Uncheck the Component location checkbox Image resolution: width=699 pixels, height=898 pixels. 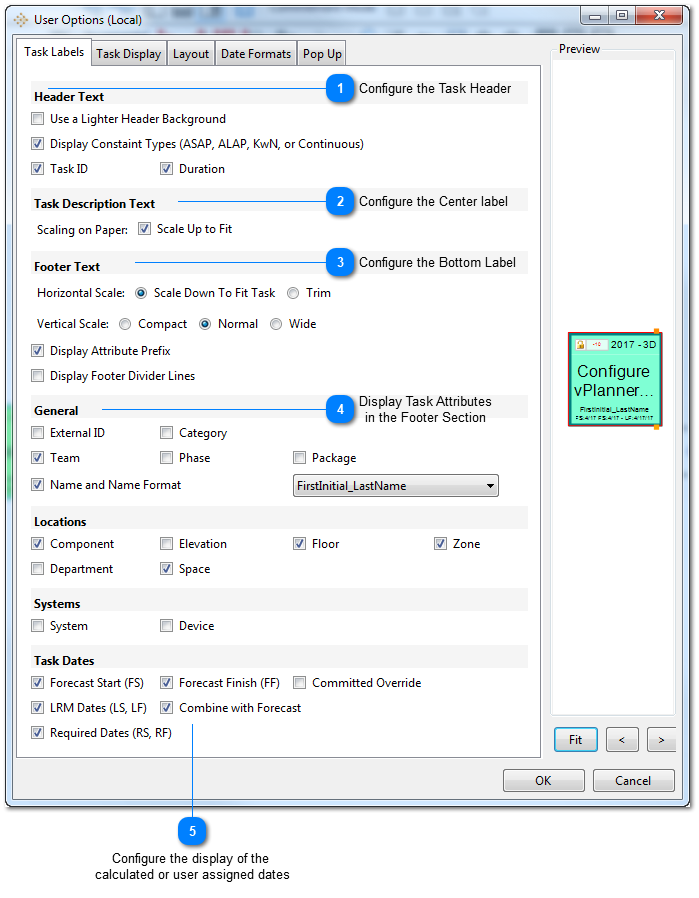coord(38,543)
